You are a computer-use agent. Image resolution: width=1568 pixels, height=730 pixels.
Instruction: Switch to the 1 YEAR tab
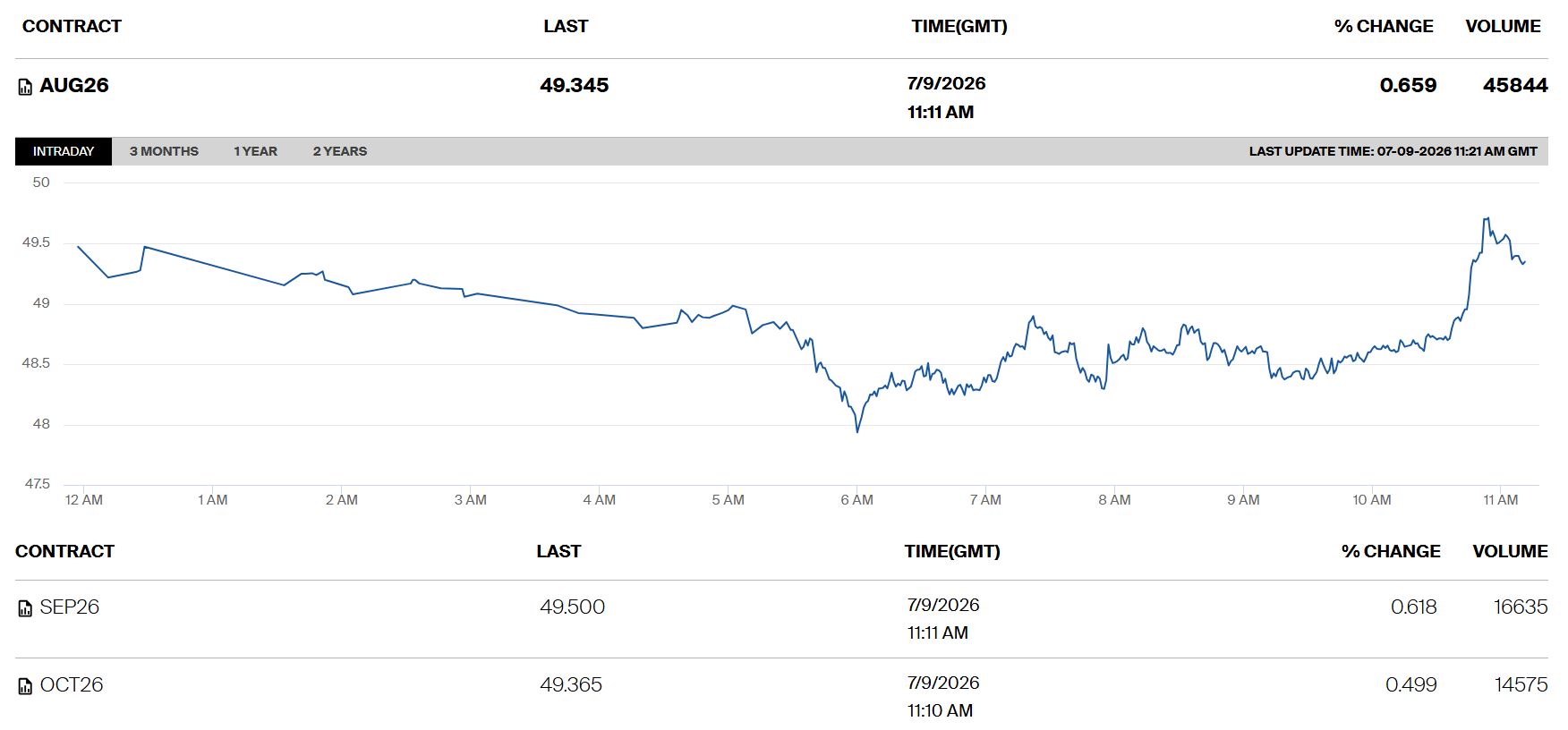point(255,151)
